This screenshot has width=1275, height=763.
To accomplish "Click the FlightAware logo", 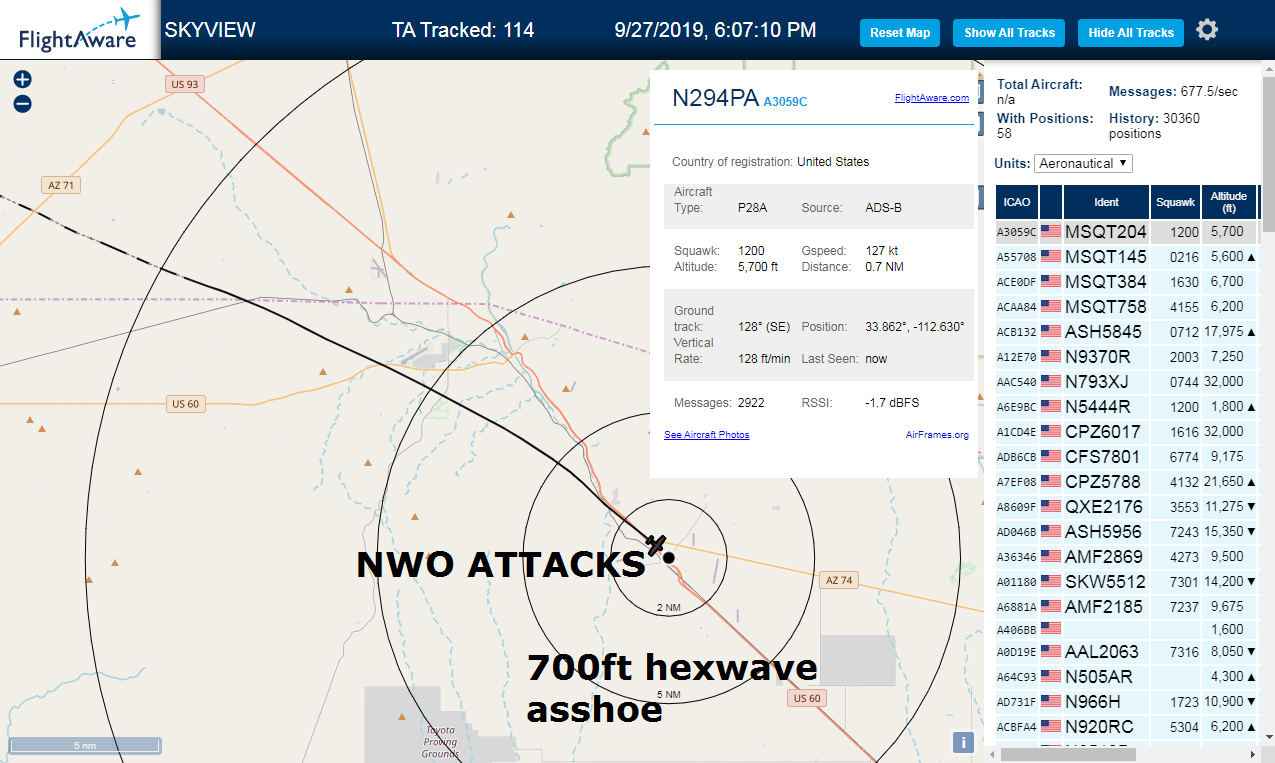I will click(x=79, y=30).
